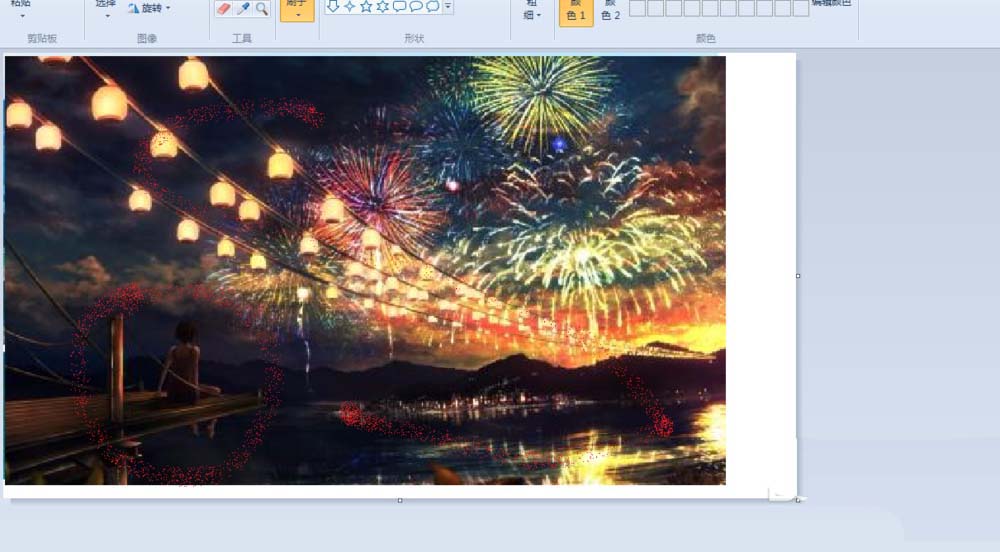The height and width of the screenshot is (552, 1000).
Task: Choose the cloud callout shape
Action: [432, 6]
